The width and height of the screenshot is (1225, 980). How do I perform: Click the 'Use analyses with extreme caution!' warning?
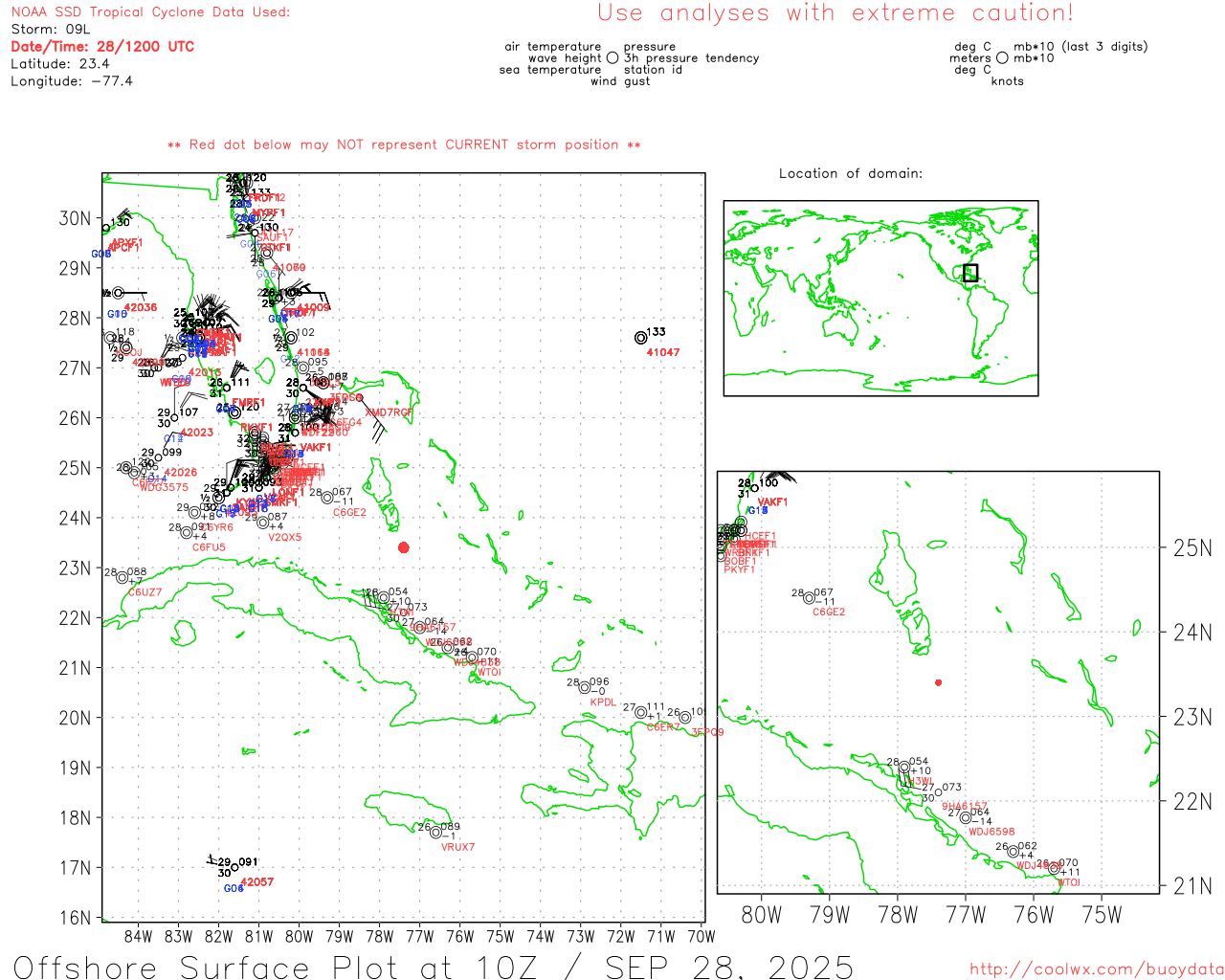tap(835, 13)
